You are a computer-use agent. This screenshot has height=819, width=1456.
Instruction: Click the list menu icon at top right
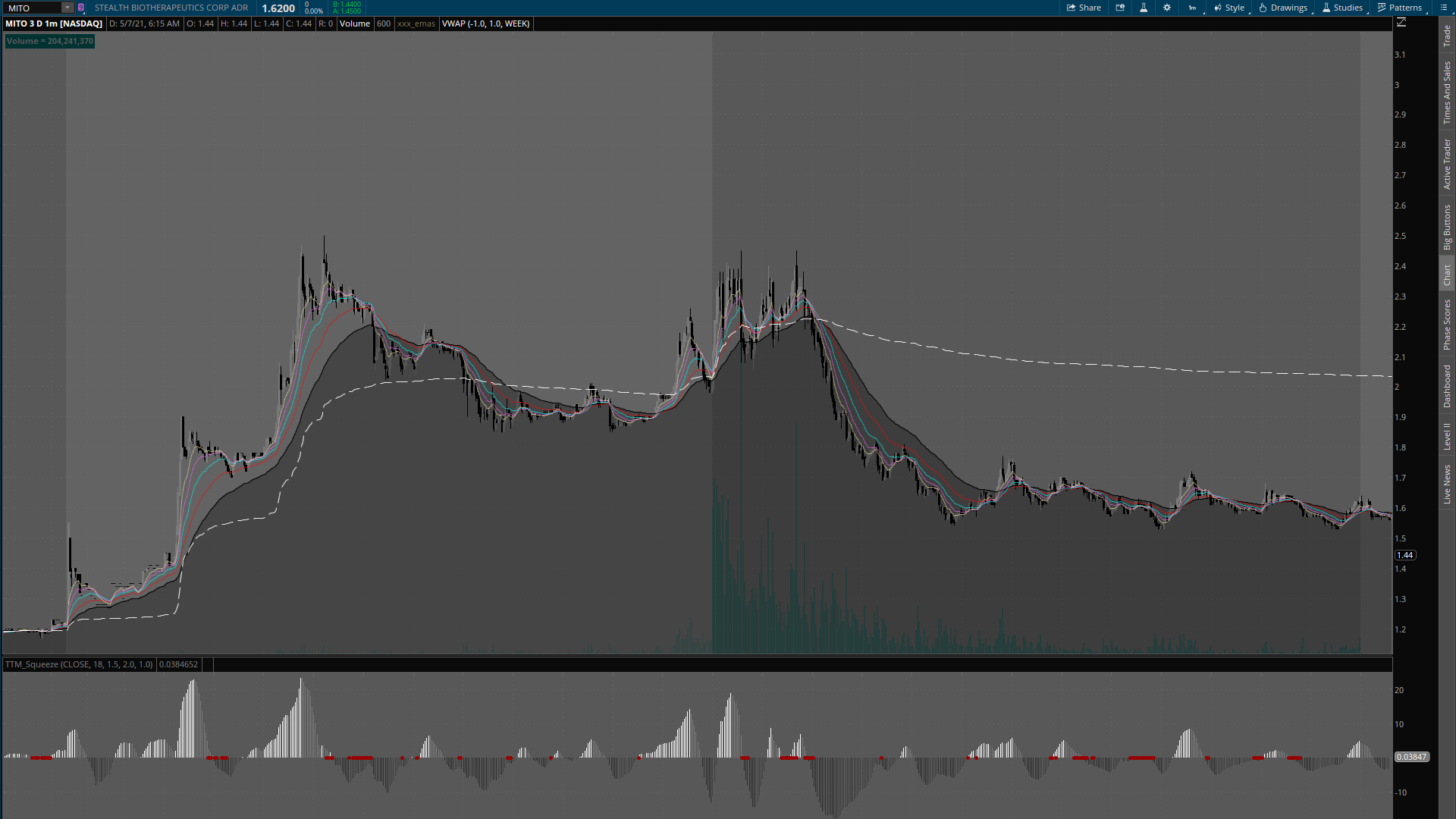(1443, 8)
